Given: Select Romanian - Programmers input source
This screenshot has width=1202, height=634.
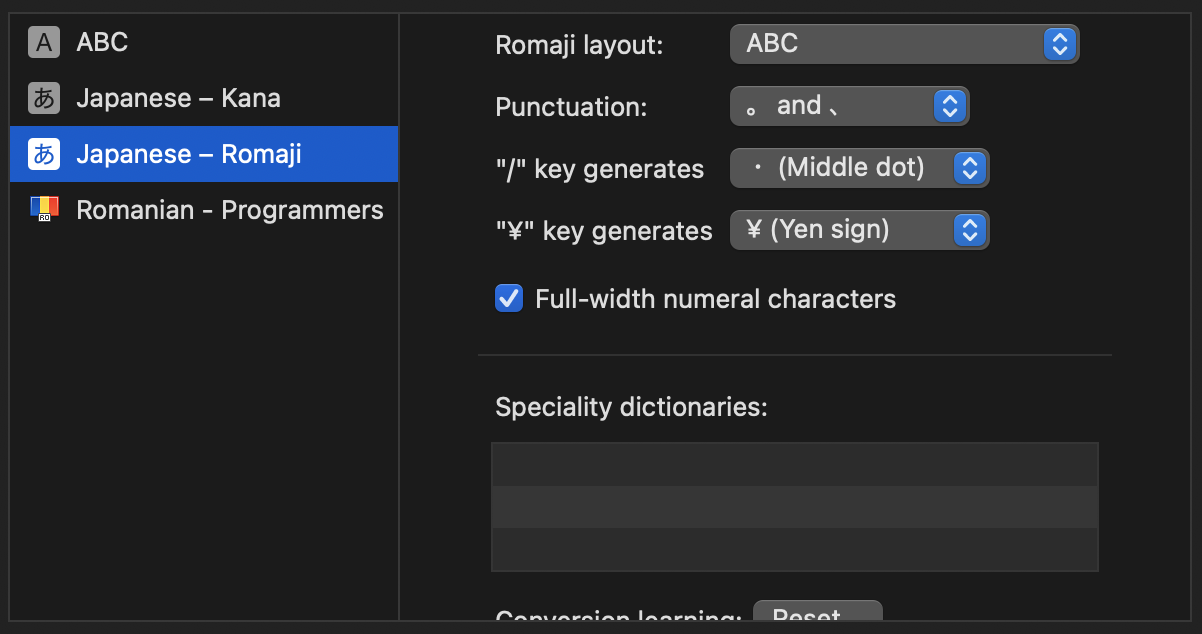Looking at the screenshot, I should tap(204, 210).
